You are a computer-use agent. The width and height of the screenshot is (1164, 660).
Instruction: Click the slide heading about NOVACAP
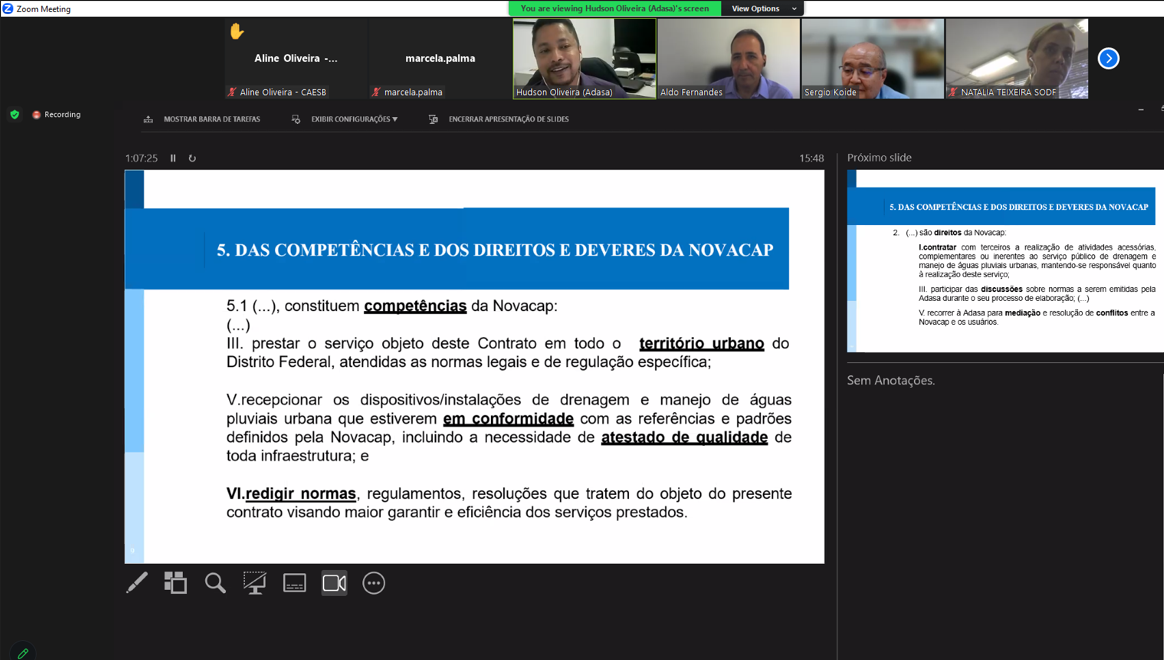[495, 249]
